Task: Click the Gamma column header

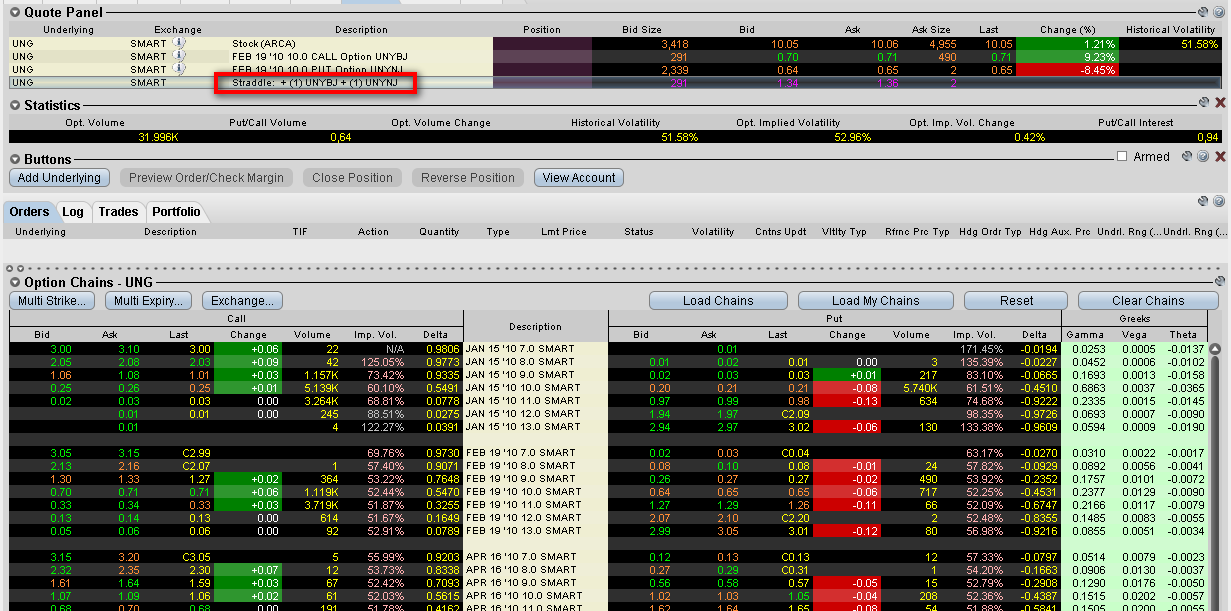Action: point(1084,335)
